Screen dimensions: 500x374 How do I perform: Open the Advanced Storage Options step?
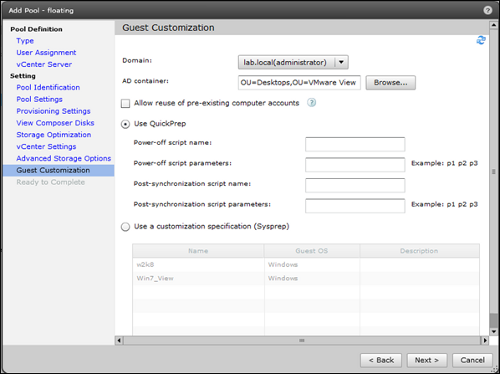click(x=64, y=158)
